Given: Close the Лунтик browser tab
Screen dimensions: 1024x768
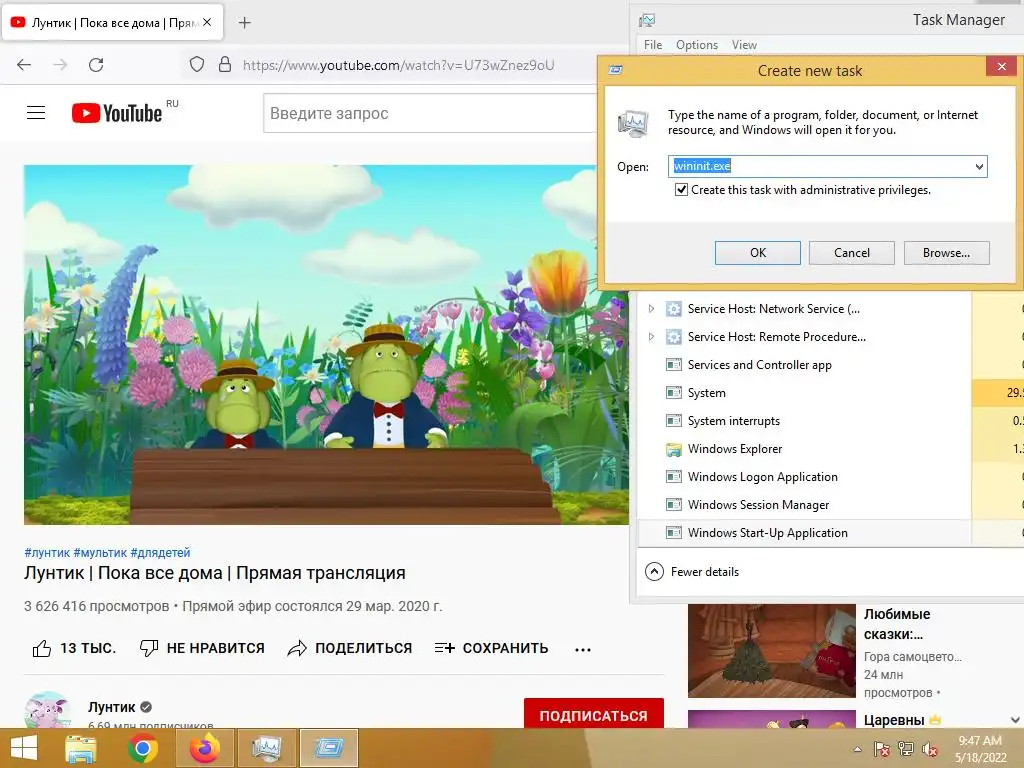Looking at the screenshot, I should tap(207, 22).
